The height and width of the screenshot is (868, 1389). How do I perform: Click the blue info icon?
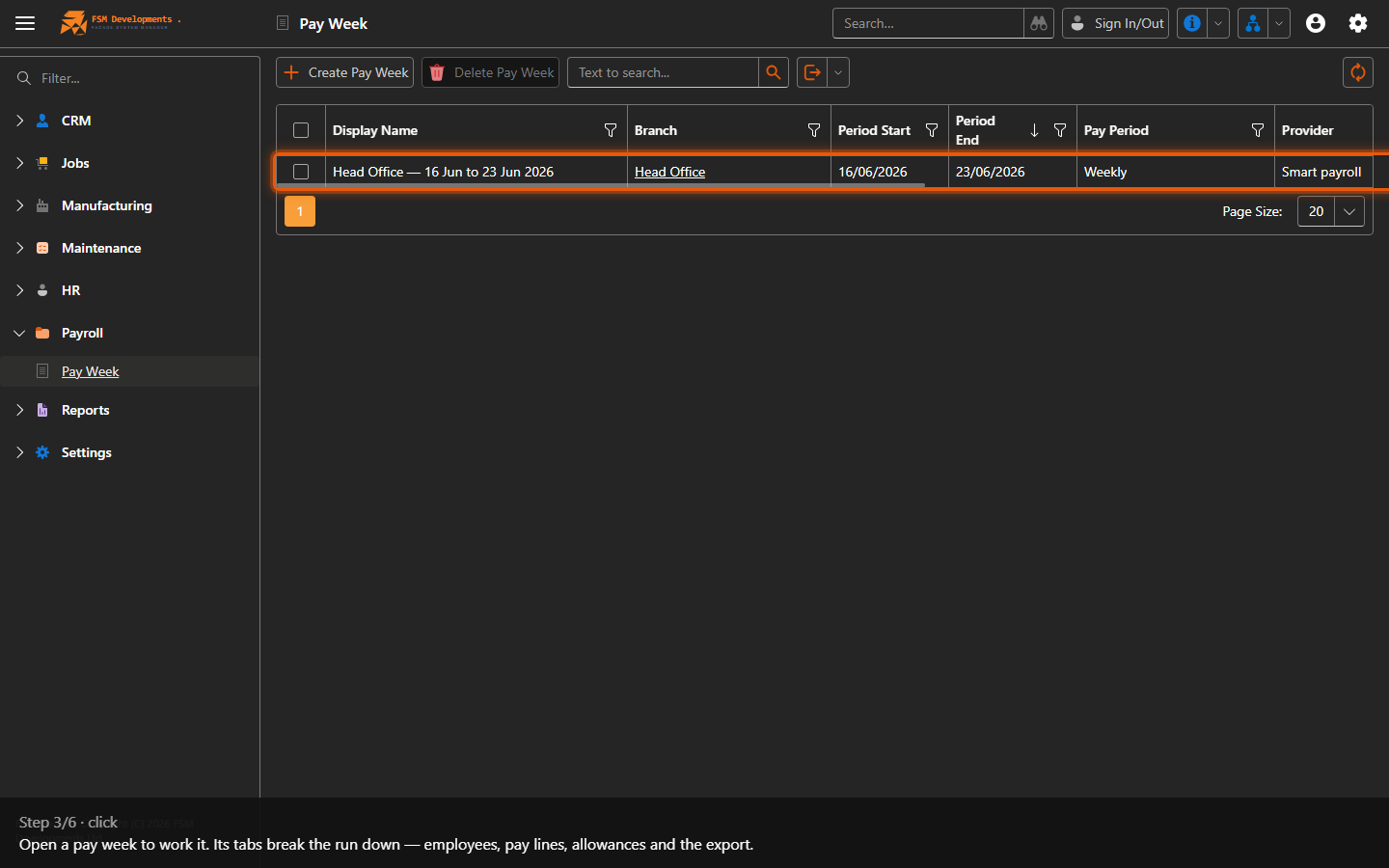coord(1192,23)
